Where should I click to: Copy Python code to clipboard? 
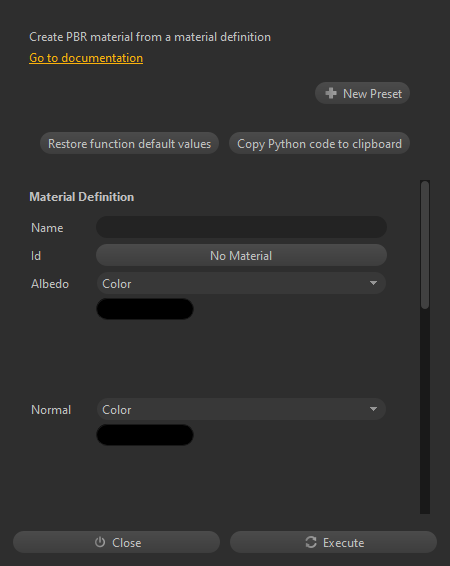319,144
